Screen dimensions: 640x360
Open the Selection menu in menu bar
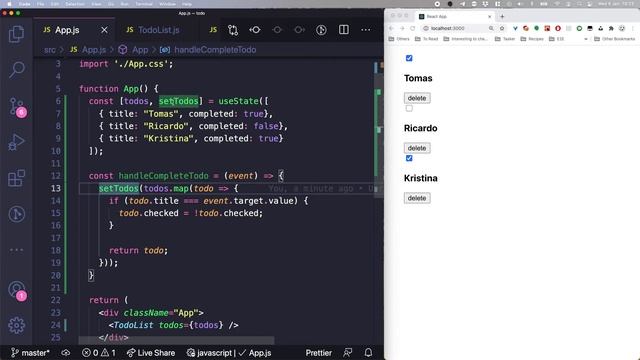[x=75, y=4]
